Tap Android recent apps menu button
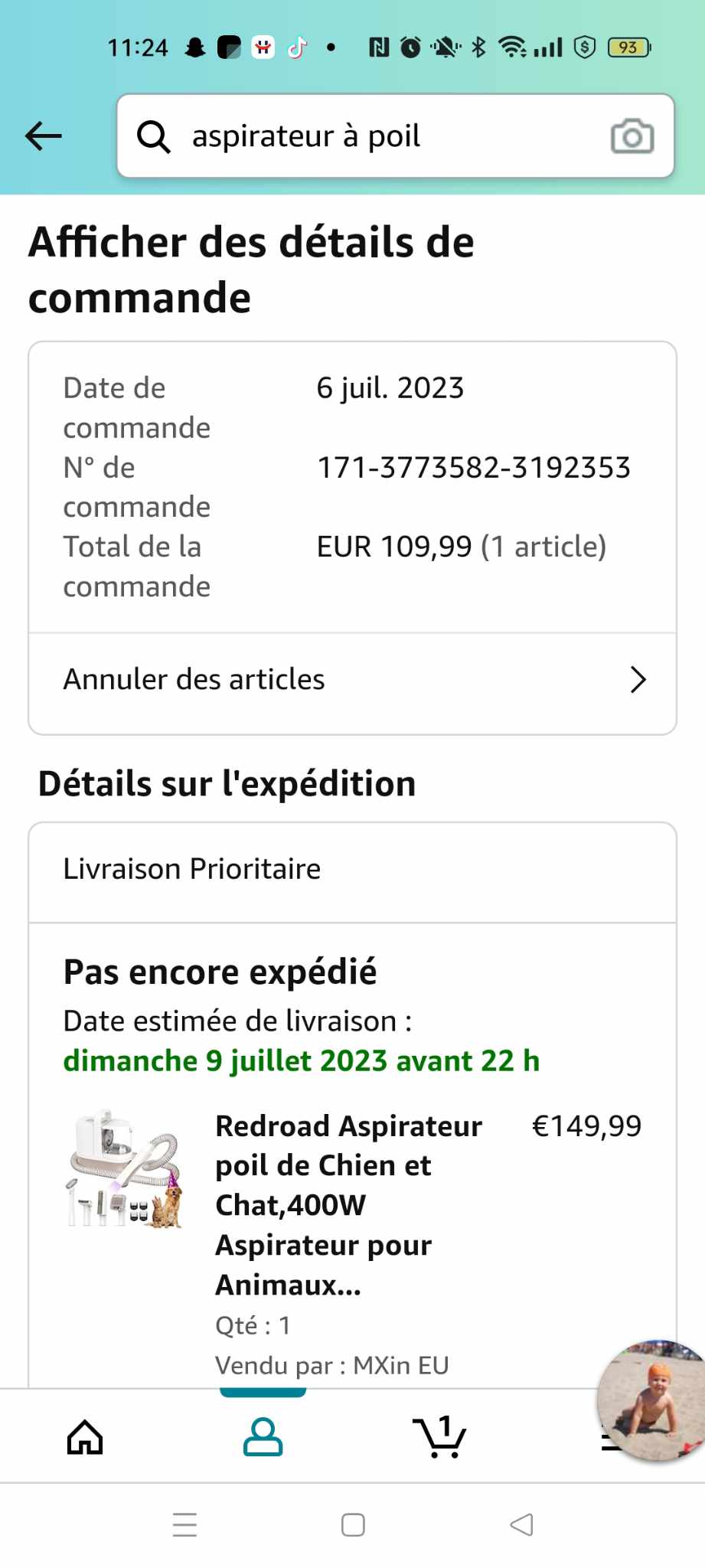The image size is (705, 1568). [x=184, y=1524]
